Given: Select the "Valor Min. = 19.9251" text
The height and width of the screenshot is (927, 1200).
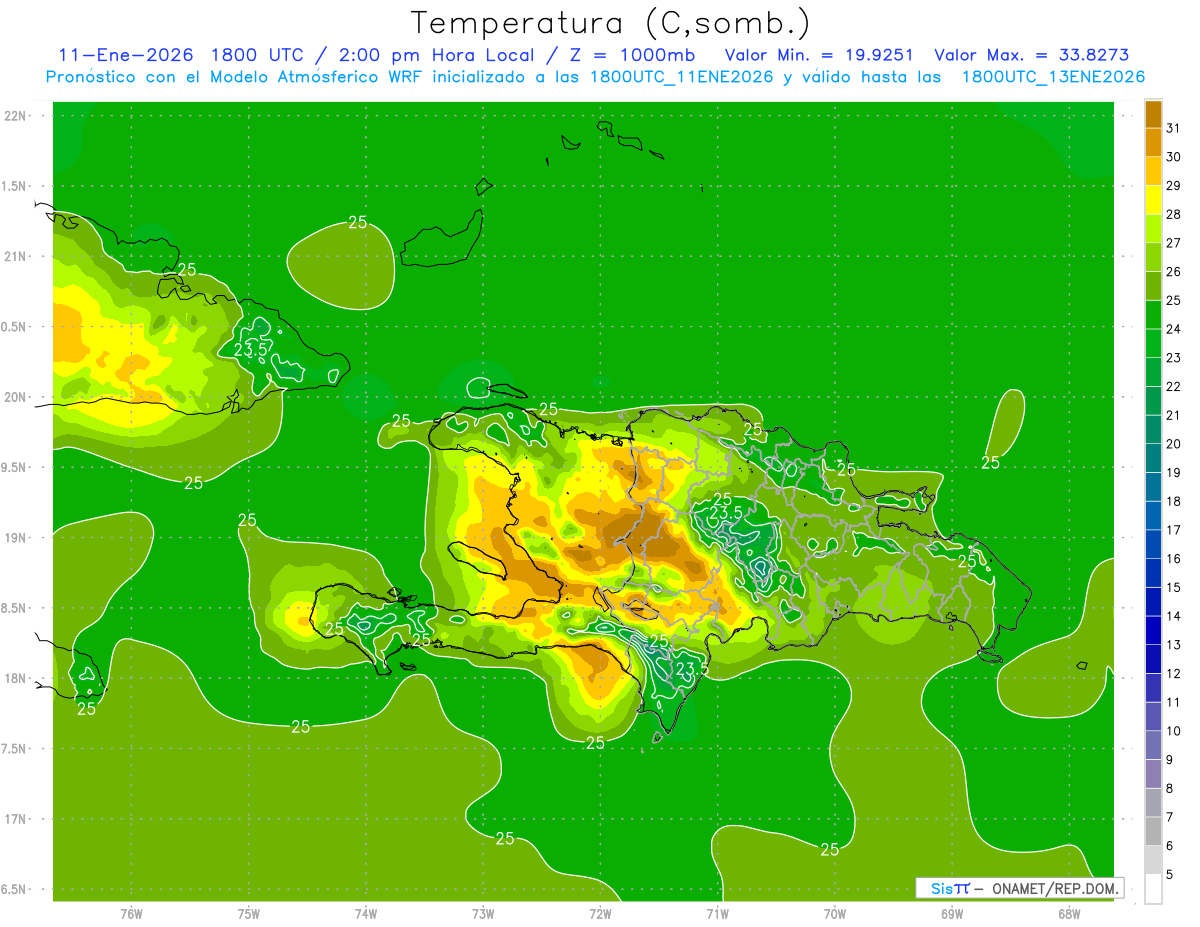Looking at the screenshot, I should (818, 55).
